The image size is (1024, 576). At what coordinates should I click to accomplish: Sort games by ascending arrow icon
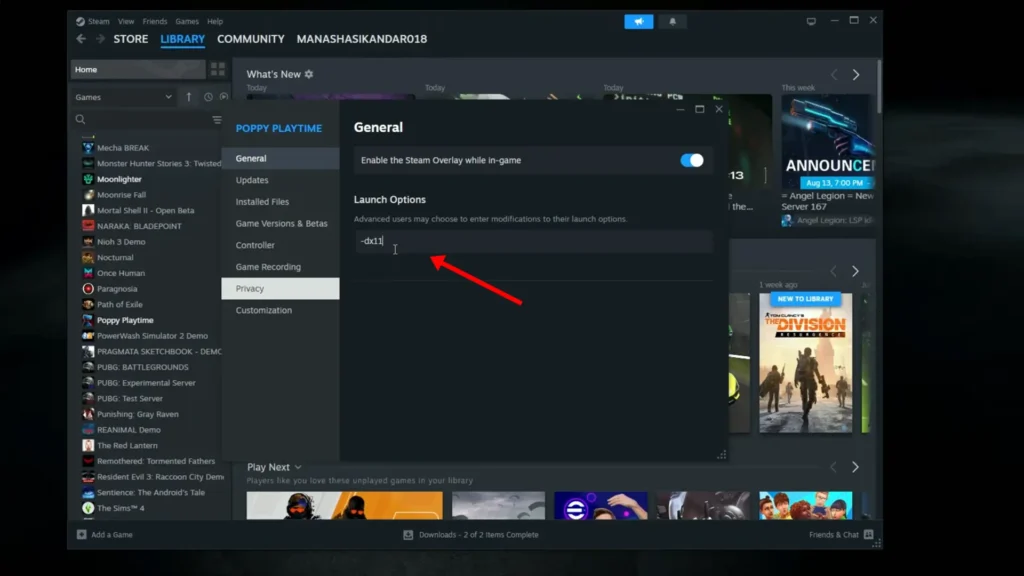[189, 97]
